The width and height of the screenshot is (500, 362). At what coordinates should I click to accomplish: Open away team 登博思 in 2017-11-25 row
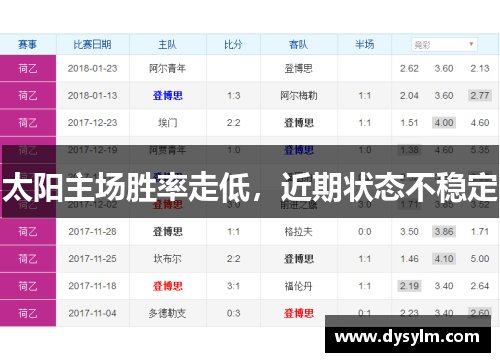pyautogui.click(x=299, y=259)
